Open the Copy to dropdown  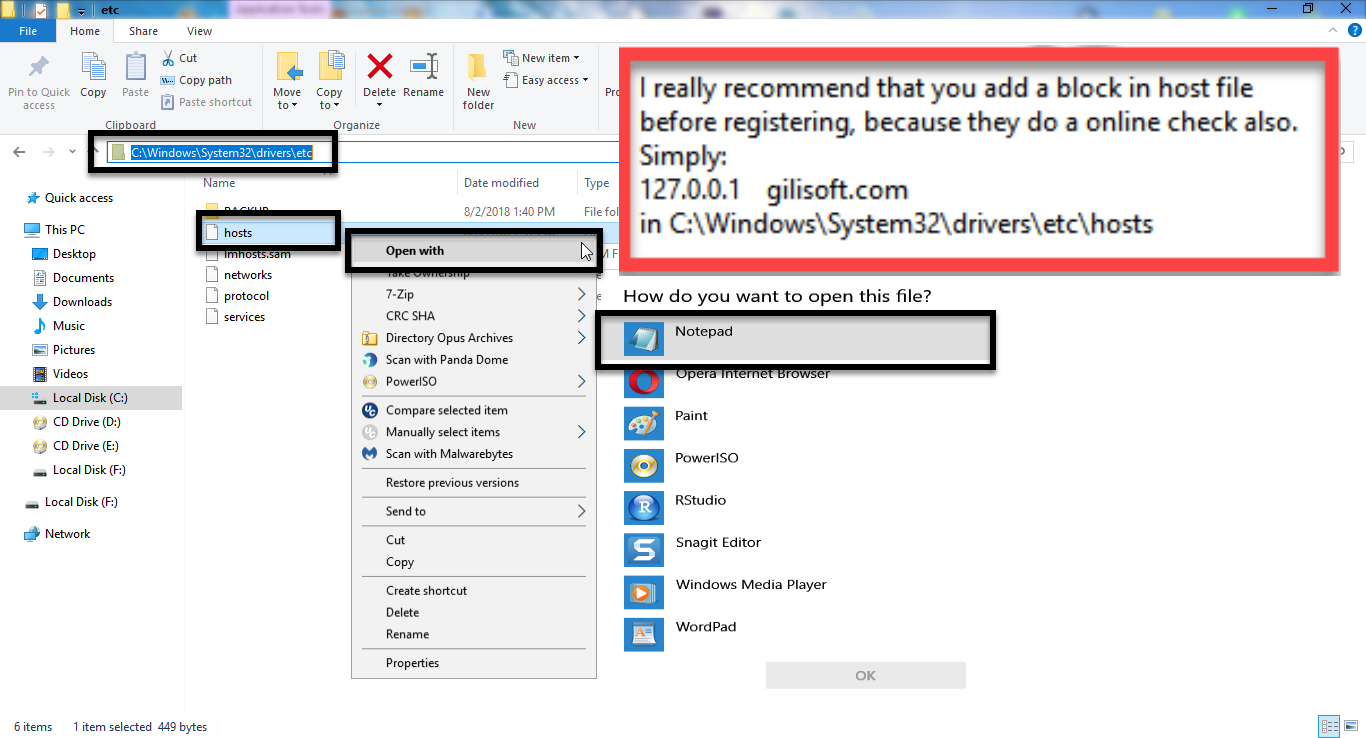[329, 98]
